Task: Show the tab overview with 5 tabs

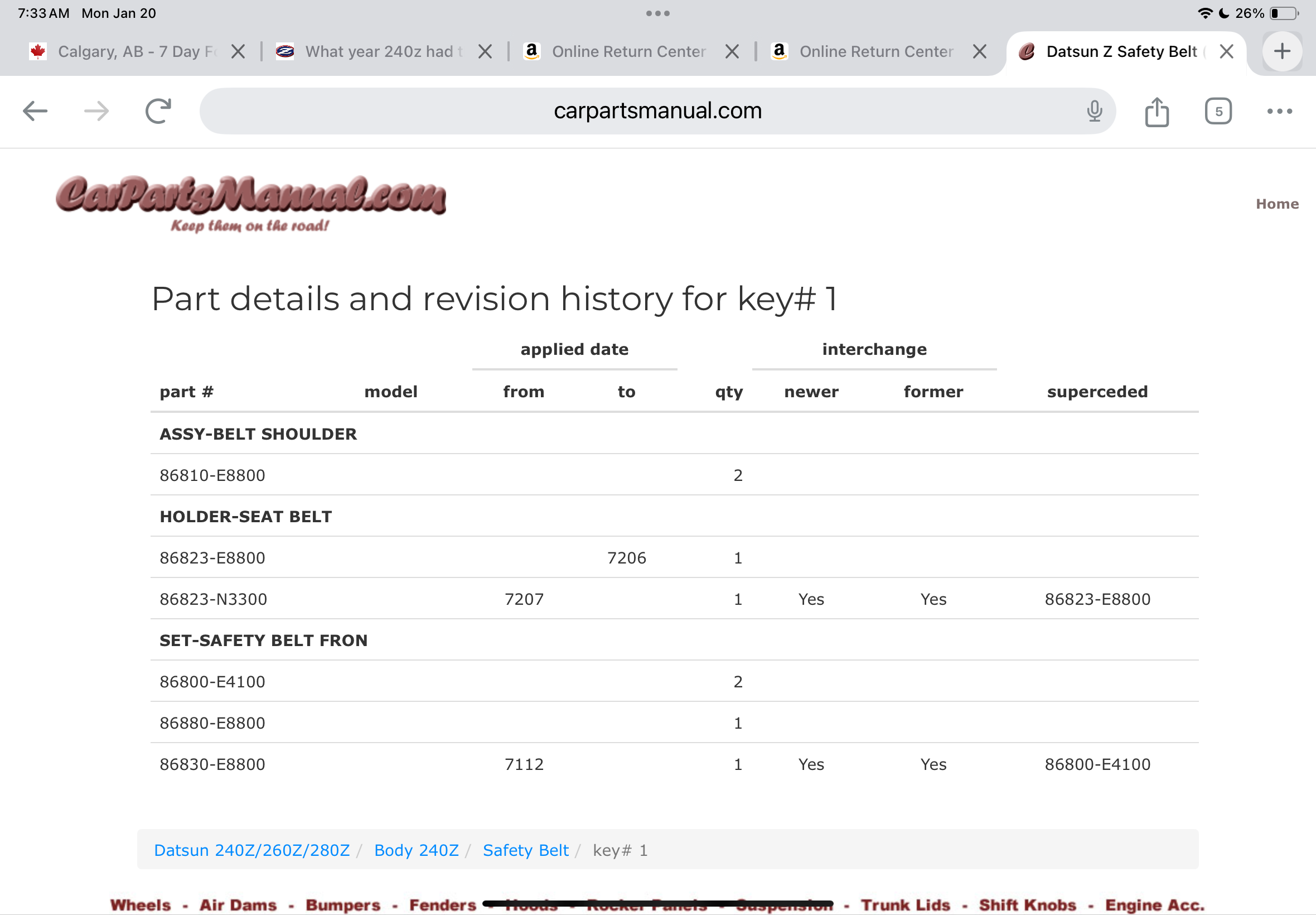Action: click(1218, 111)
